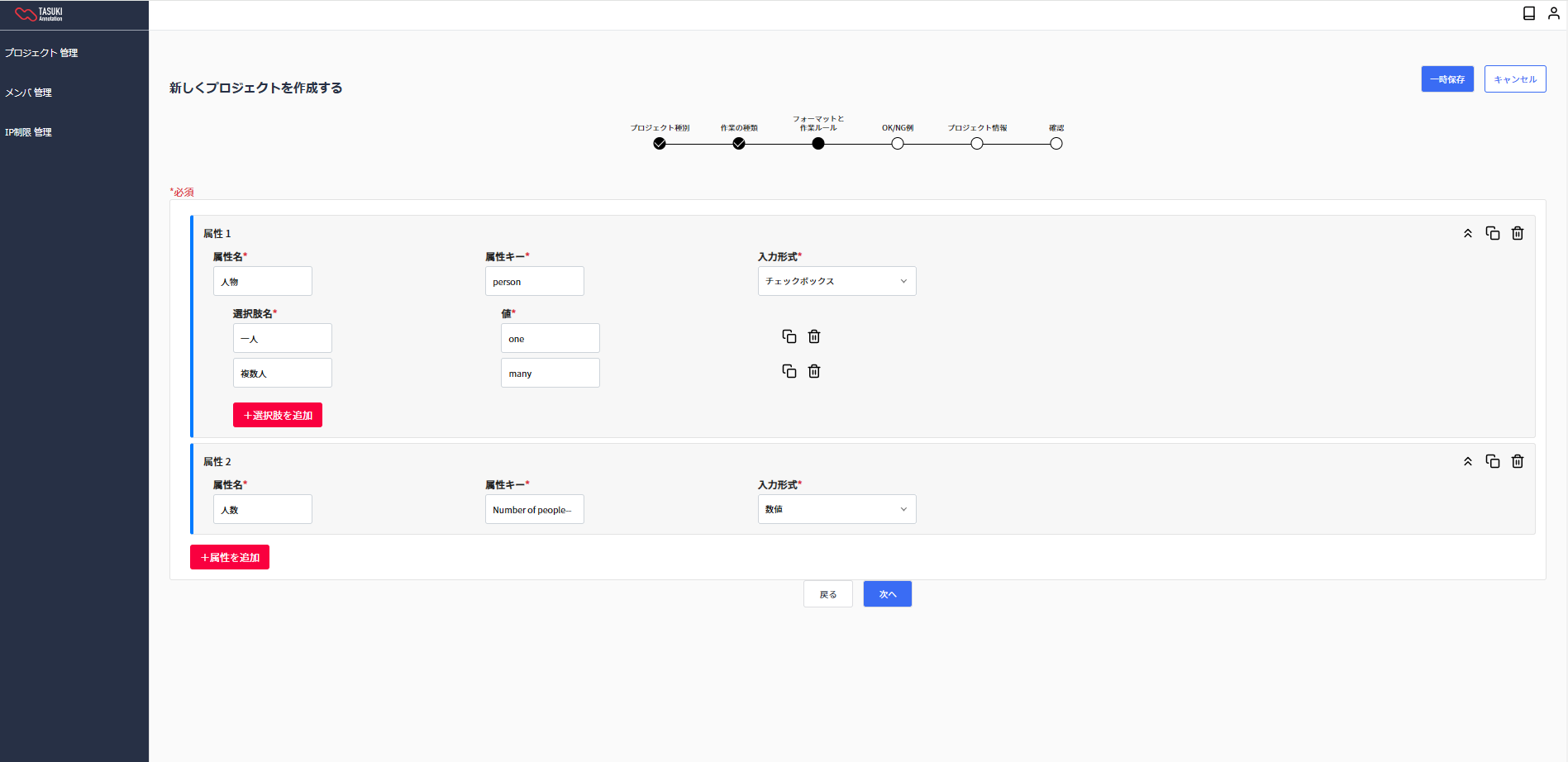This screenshot has width=1568, height=762.
Task: Edit 属性キー field containing Number of people
Action: tap(535, 509)
